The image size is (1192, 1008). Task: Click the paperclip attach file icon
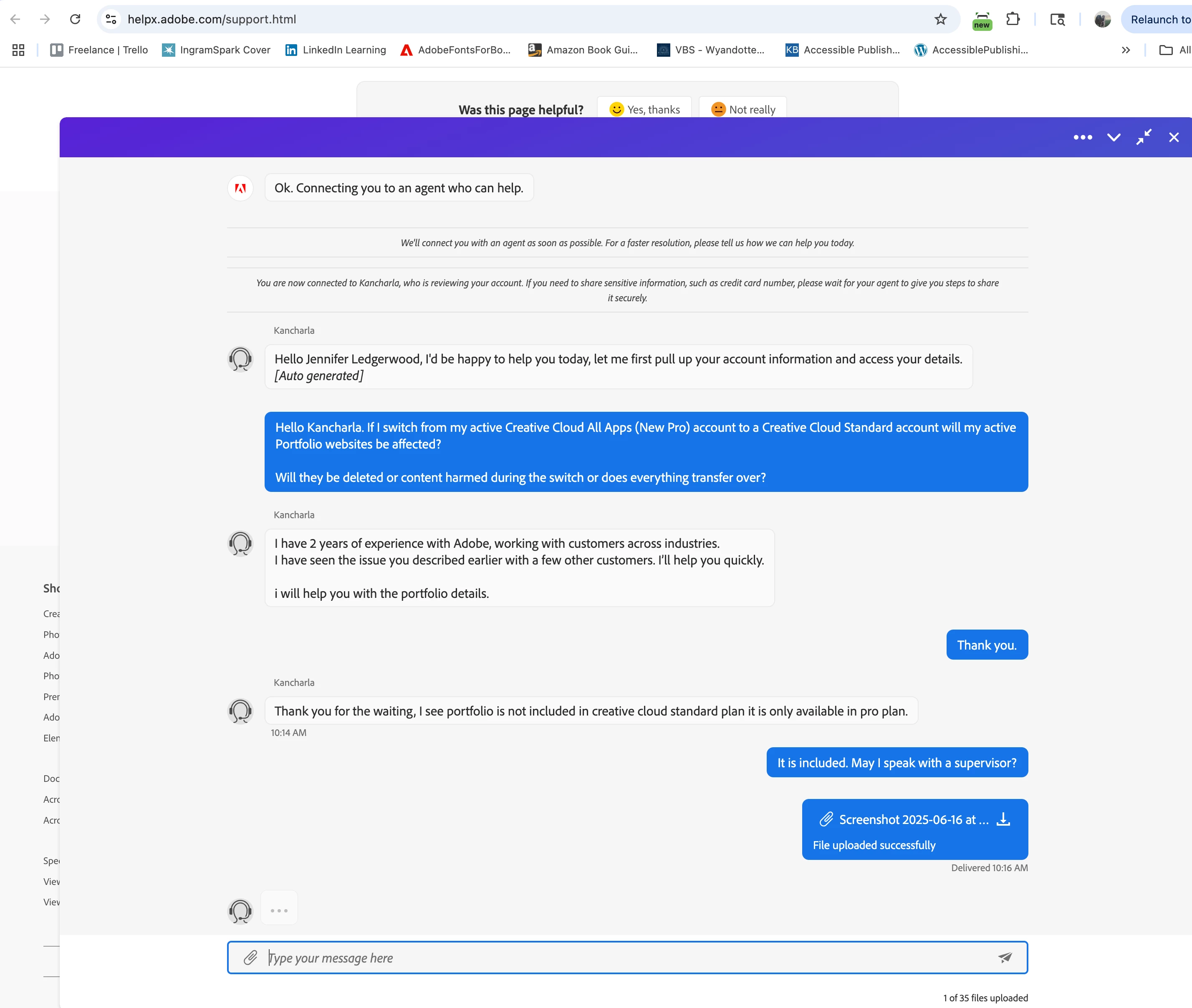click(250, 958)
